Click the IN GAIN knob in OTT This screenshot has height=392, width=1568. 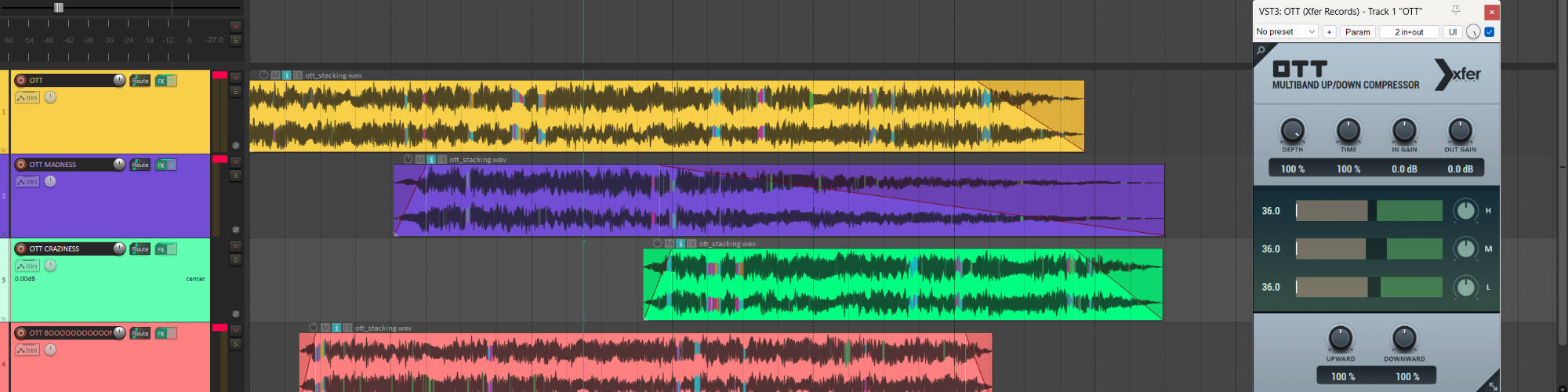tap(1404, 130)
